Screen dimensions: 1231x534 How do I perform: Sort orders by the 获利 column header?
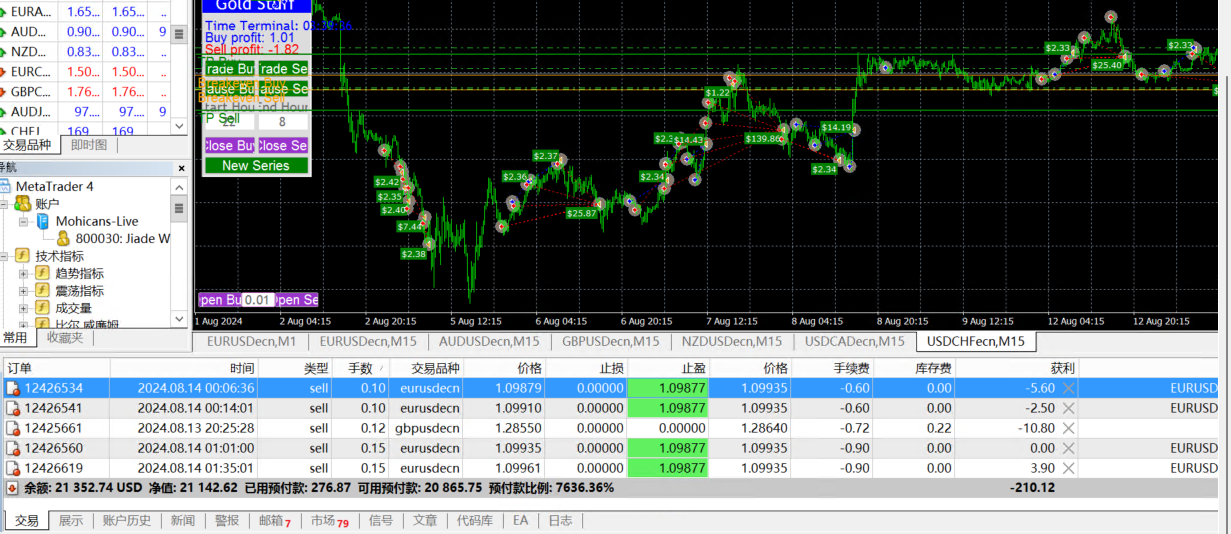coord(1062,368)
